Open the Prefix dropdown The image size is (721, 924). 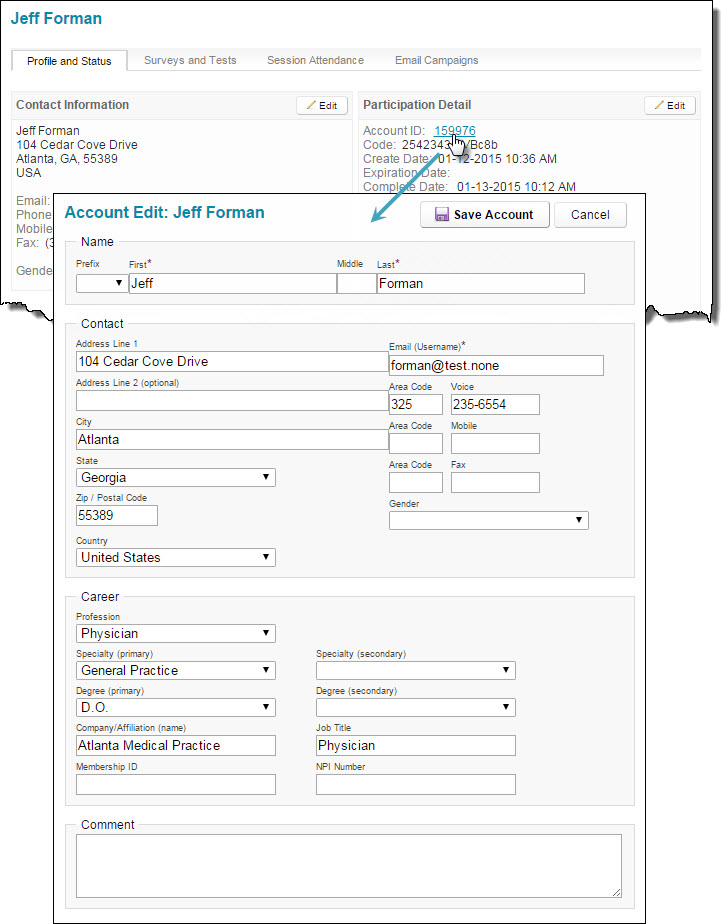click(x=102, y=283)
